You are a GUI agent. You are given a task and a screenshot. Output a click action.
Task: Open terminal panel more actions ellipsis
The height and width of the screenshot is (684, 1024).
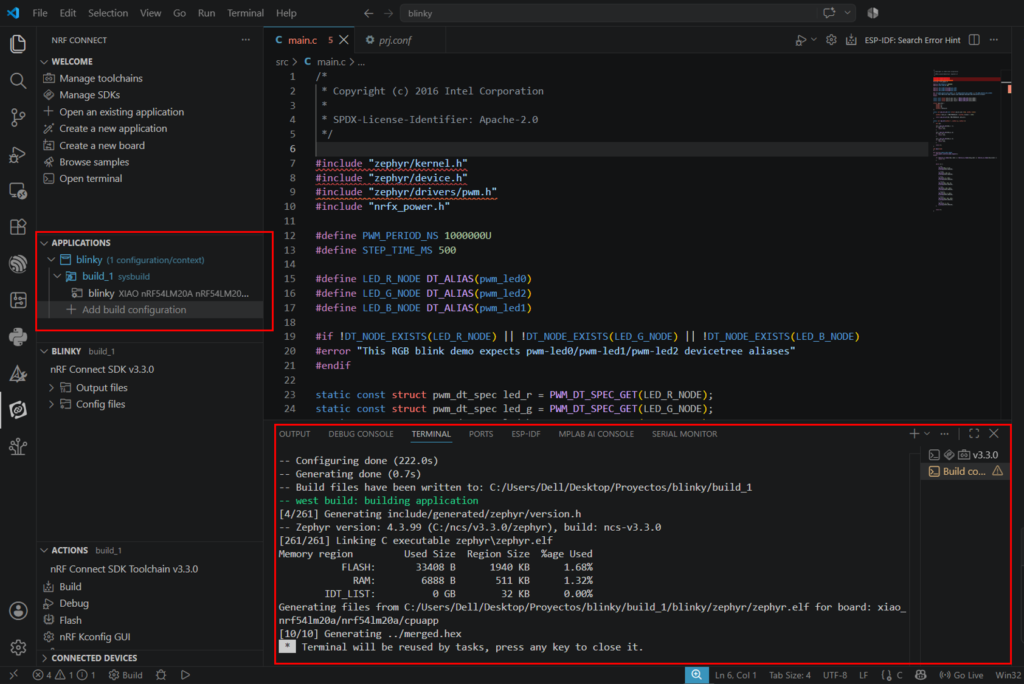(944, 434)
